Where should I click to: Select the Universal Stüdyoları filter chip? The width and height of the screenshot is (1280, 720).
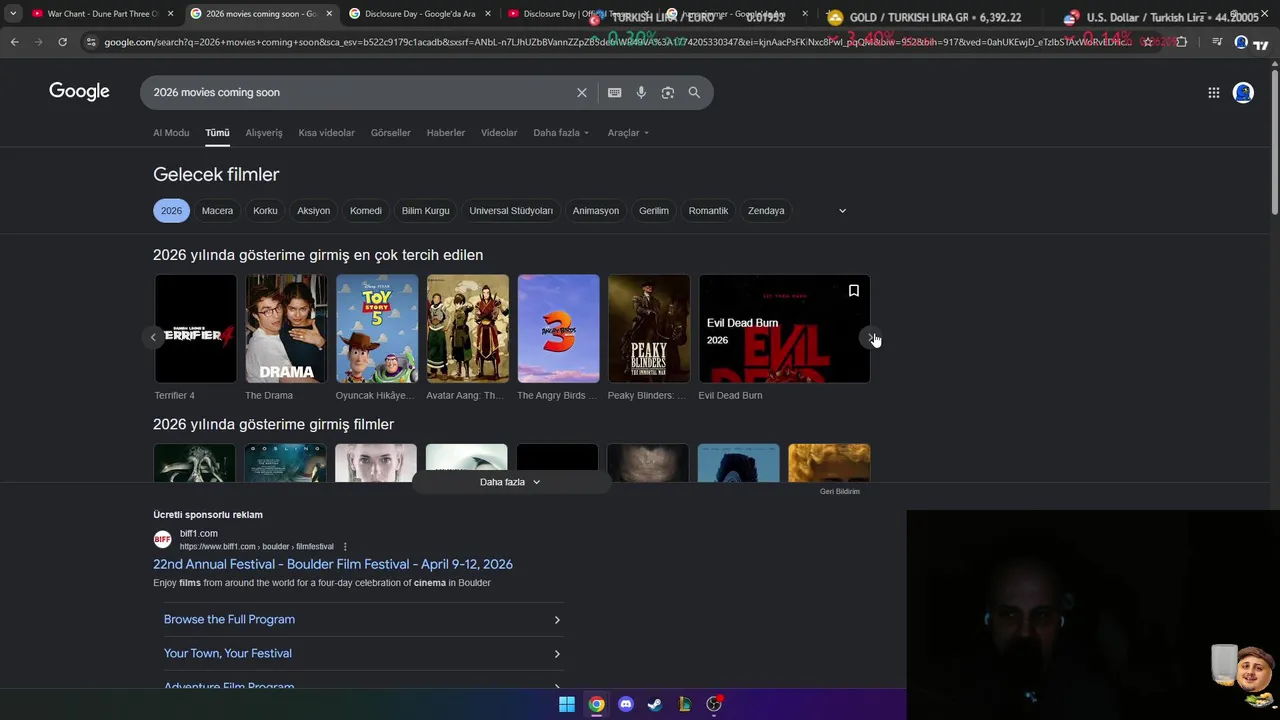point(511,211)
